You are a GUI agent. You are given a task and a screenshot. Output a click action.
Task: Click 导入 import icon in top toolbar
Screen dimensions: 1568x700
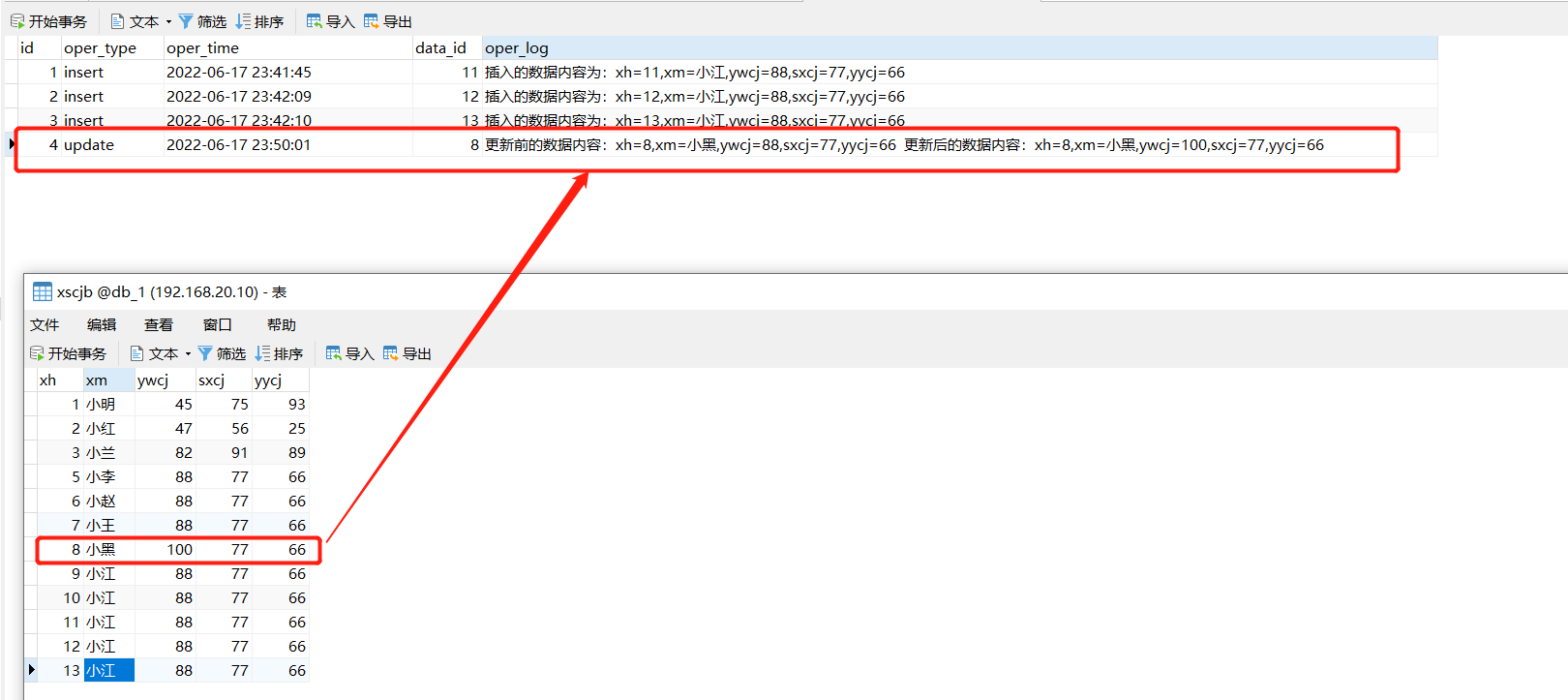pyautogui.click(x=315, y=21)
